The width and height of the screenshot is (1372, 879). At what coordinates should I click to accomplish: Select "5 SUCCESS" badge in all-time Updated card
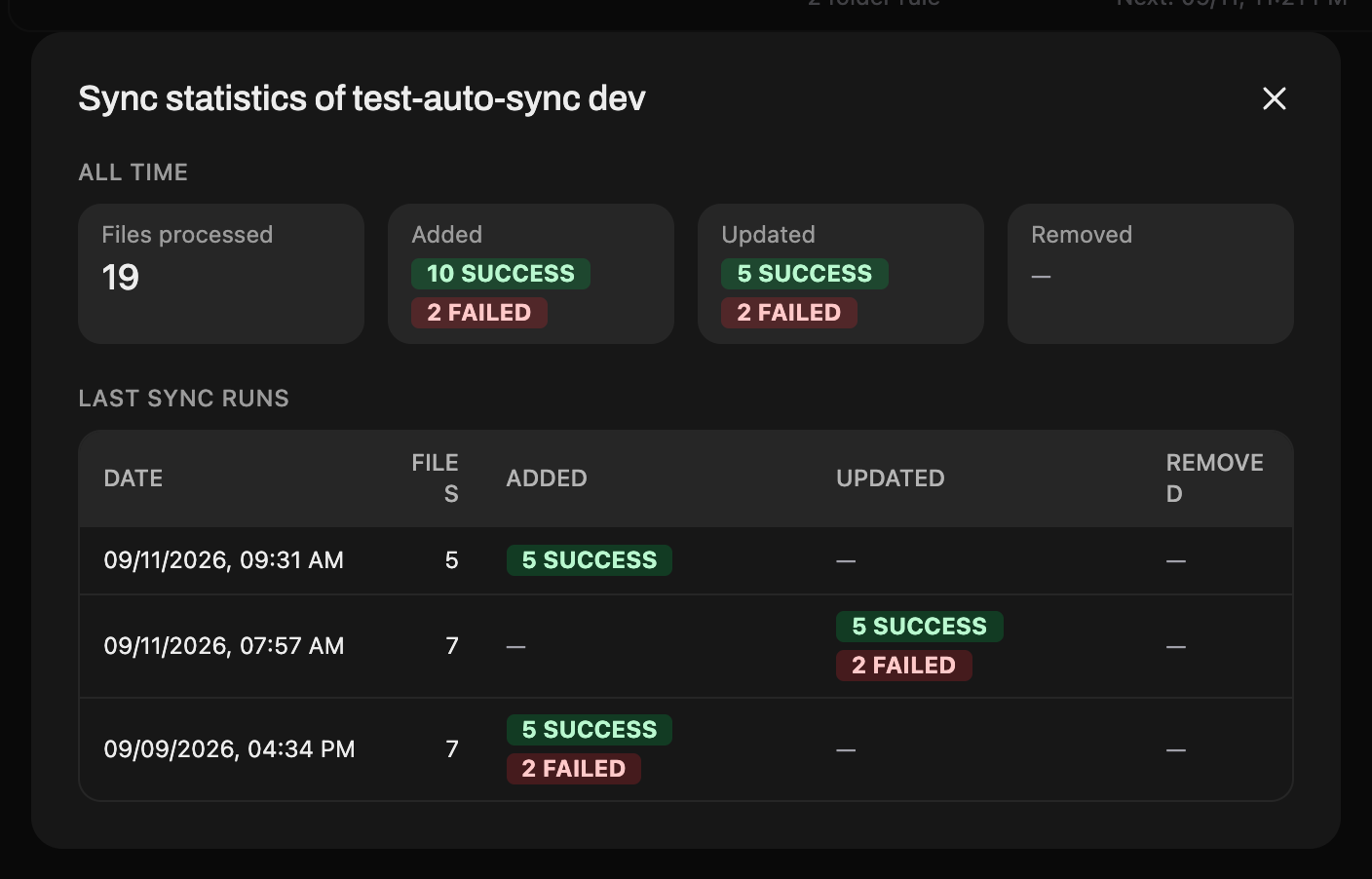(805, 274)
